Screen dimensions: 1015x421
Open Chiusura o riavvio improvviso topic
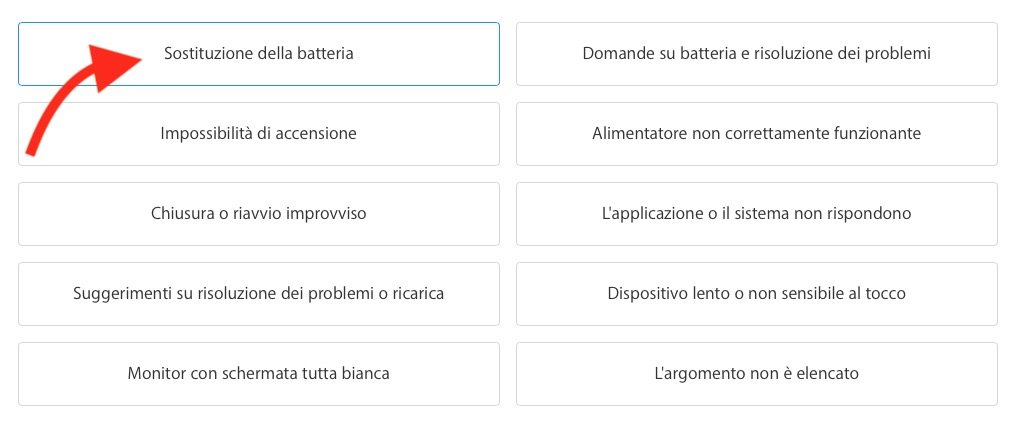pos(258,214)
